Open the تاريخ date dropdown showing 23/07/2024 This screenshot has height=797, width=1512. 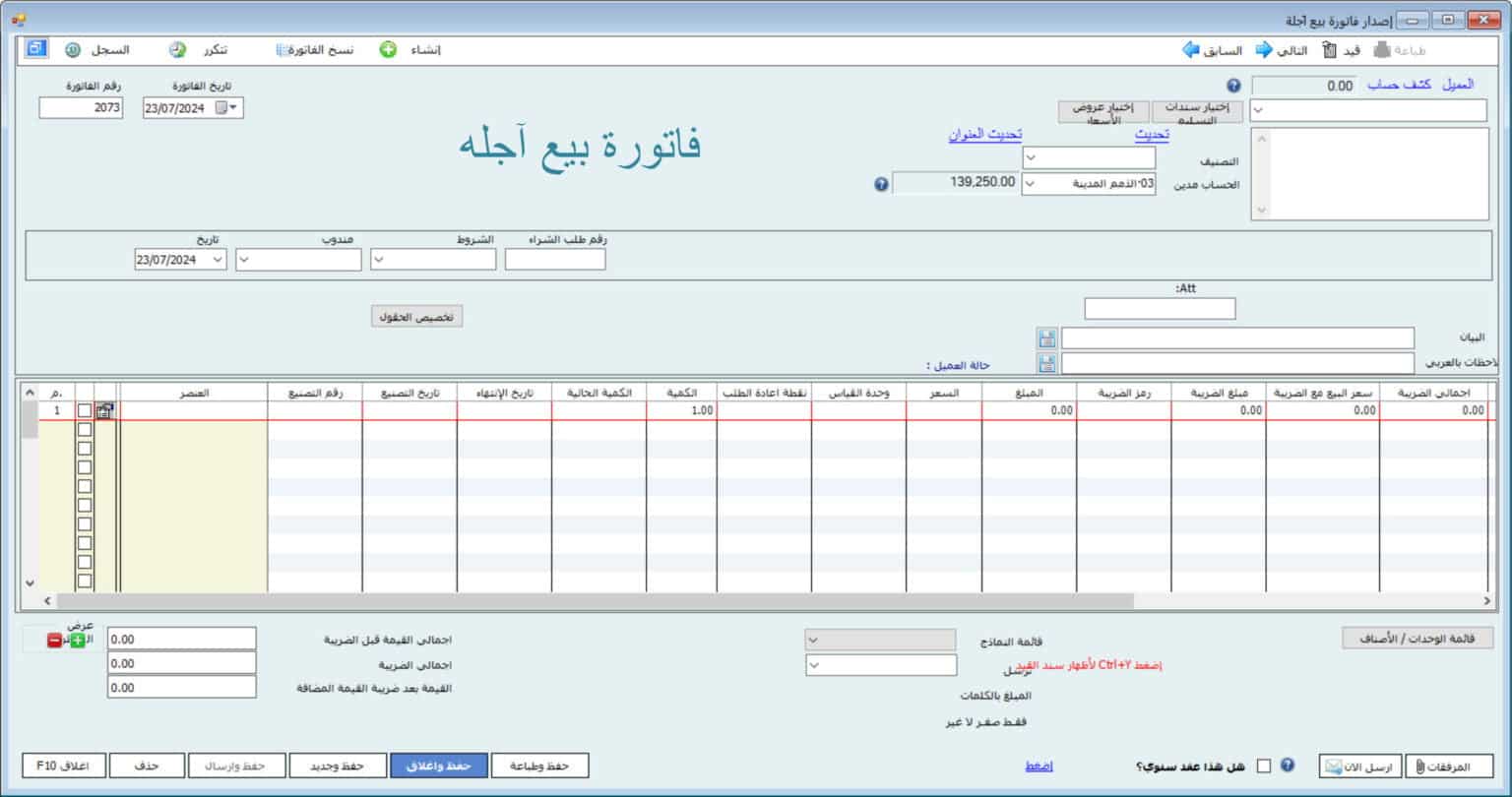click(x=218, y=260)
